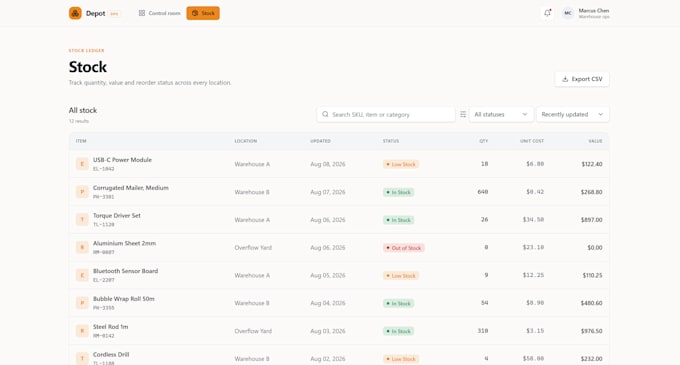Click the category icon for Steel Rod 1m
The image size is (680, 365).
click(82, 331)
